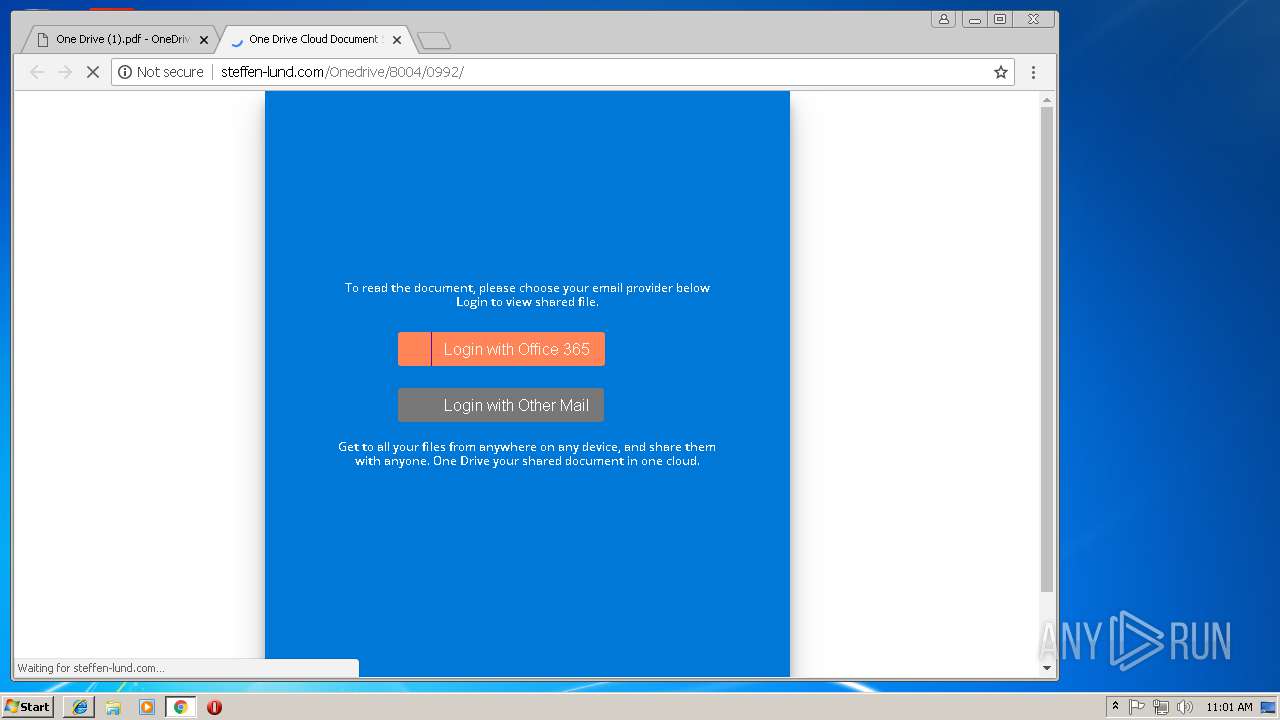This screenshot has width=1280, height=720.
Task: Click the 'Get to all your files' description text
Action: coord(527,454)
